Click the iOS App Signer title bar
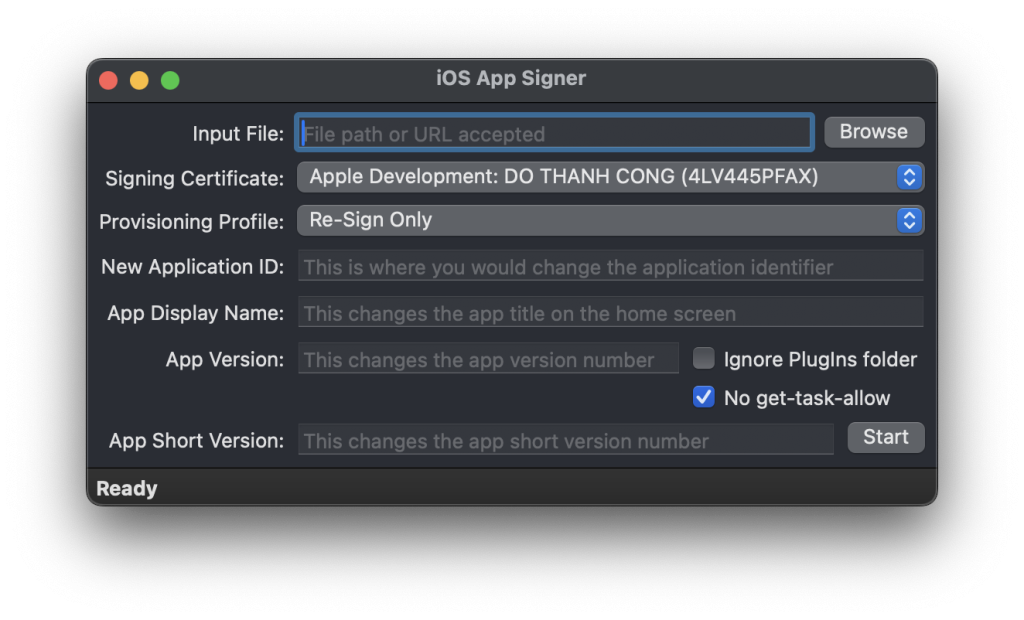This screenshot has width=1024, height=620. click(512, 79)
